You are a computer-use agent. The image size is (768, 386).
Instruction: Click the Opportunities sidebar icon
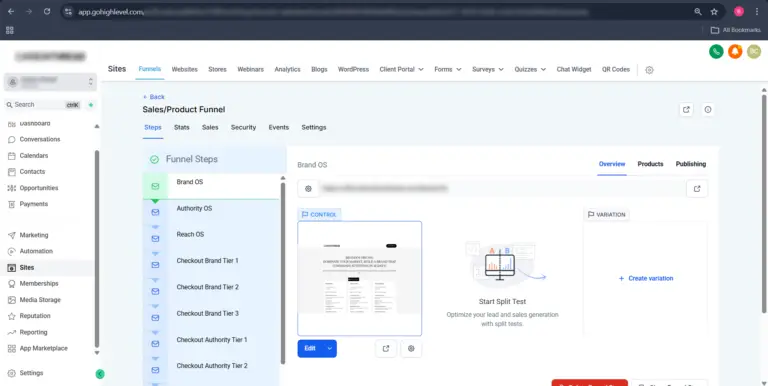[12, 188]
